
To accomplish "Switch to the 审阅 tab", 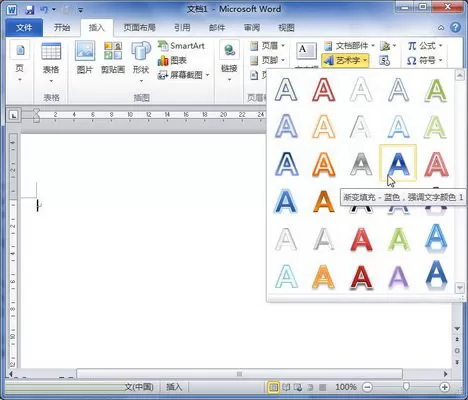I will coord(252,28).
